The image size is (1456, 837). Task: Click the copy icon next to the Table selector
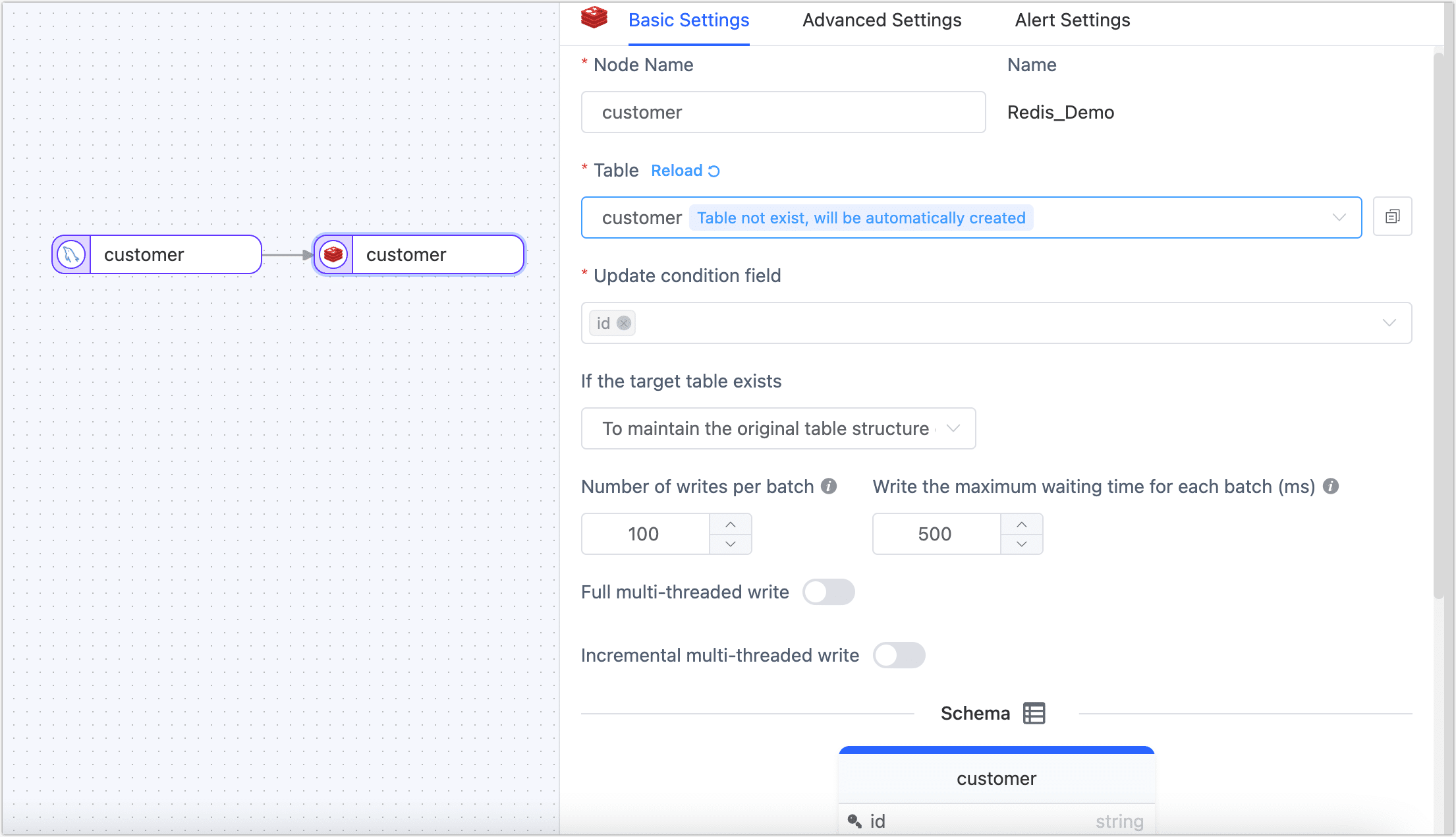(1391, 216)
